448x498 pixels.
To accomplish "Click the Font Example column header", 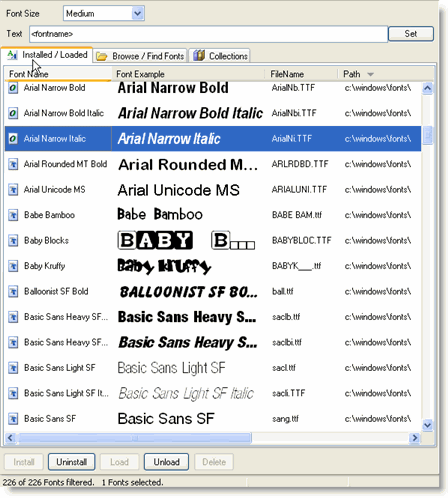I will click(x=188, y=74).
